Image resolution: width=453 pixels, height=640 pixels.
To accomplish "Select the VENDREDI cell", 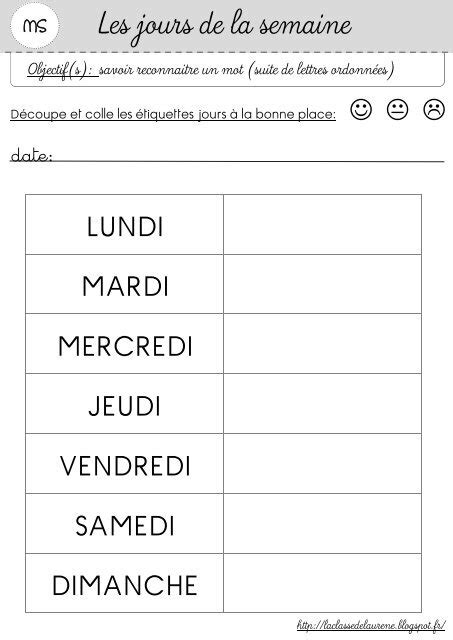I will click(x=124, y=463).
